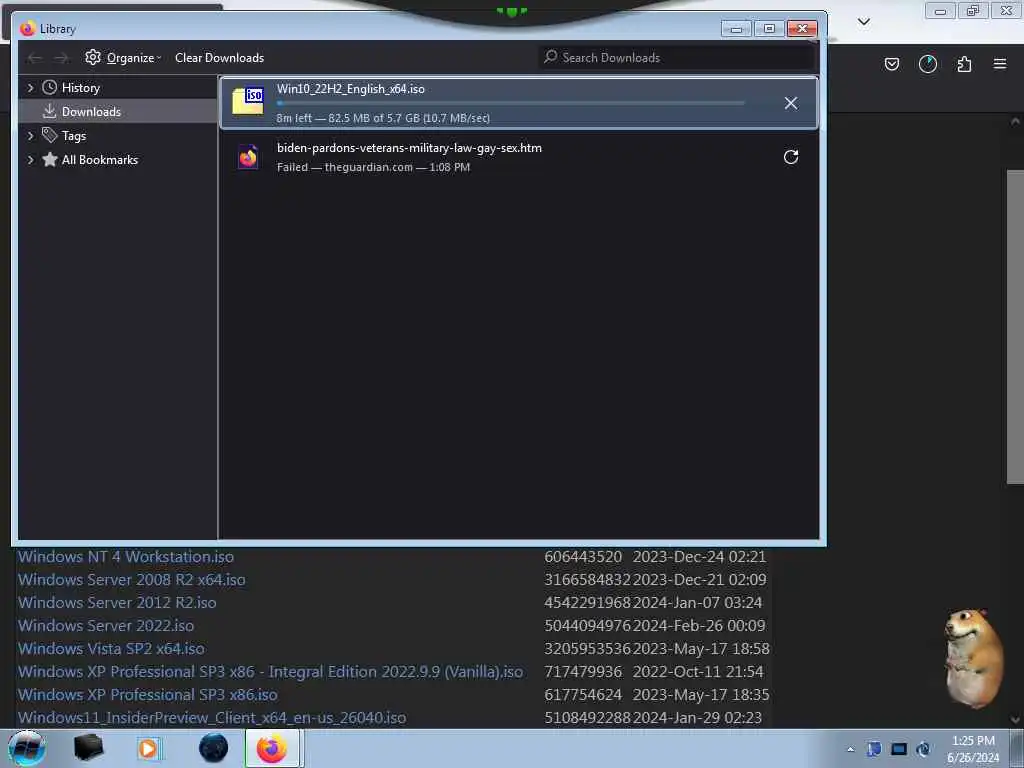Image resolution: width=1024 pixels, height=768 pixels.
Task: Click the Organize gear icon
Action: click(93, 57)
